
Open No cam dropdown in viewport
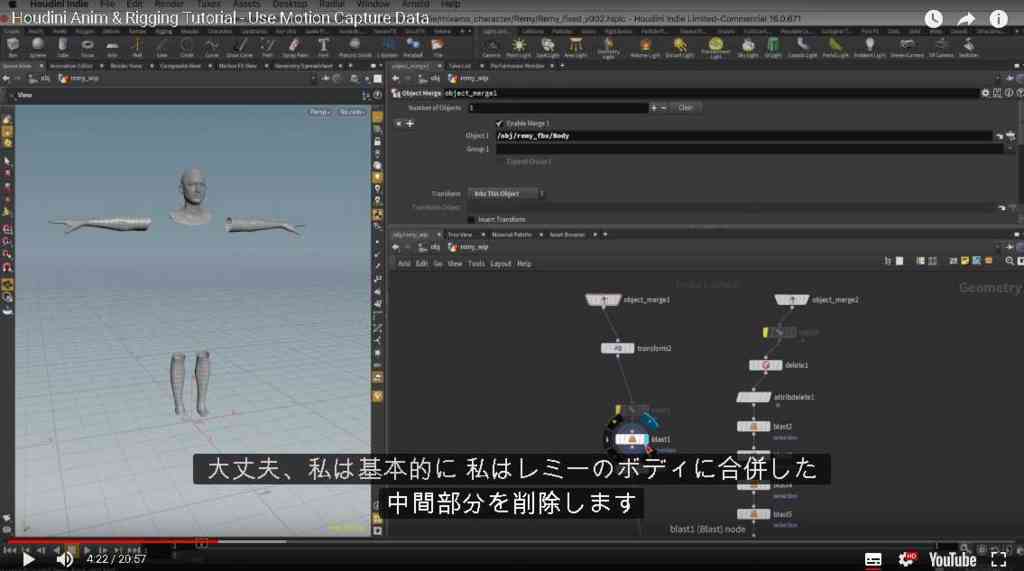[x=351, y=112]
